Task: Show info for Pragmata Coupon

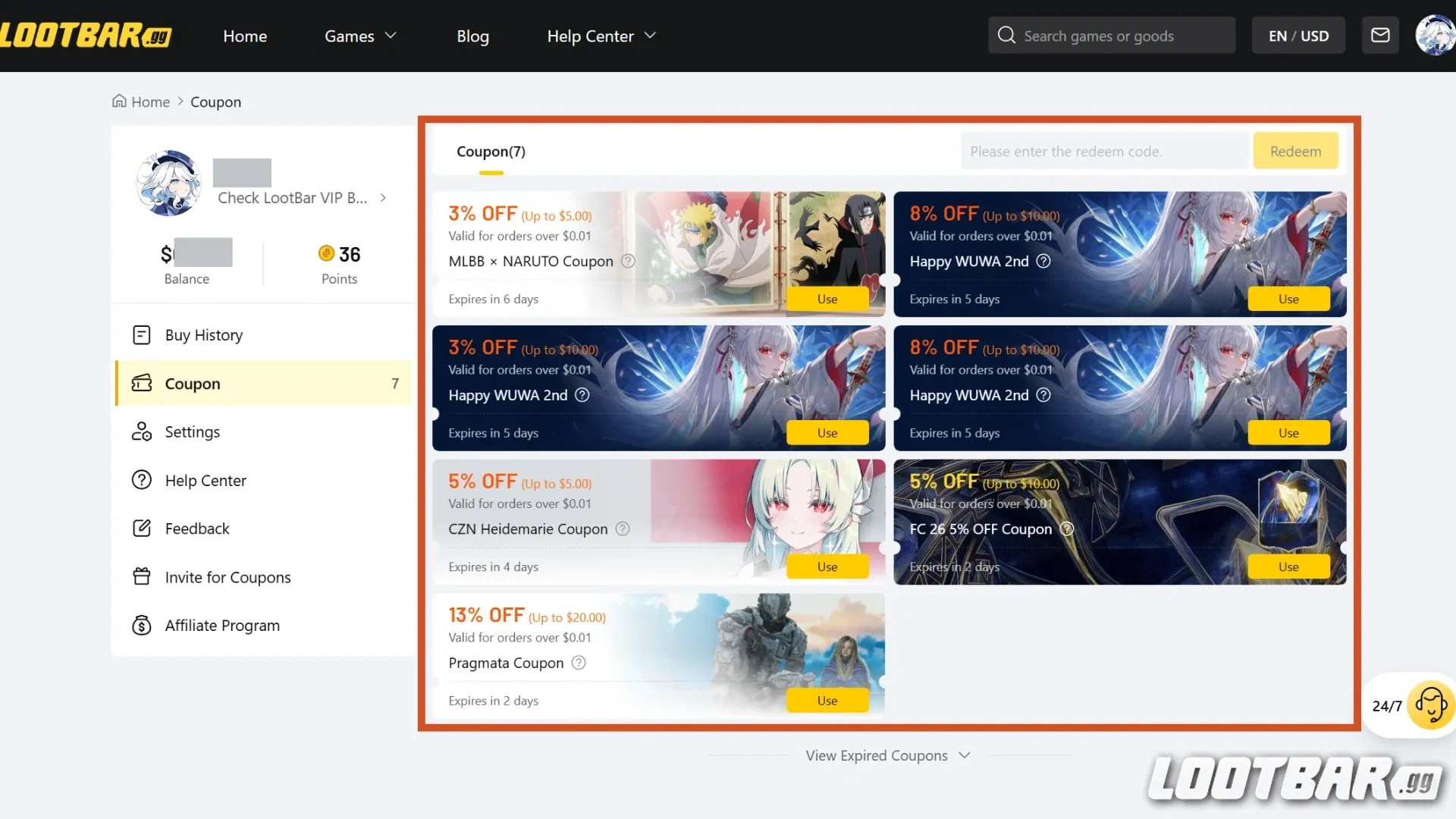Action: coord(579,663)
